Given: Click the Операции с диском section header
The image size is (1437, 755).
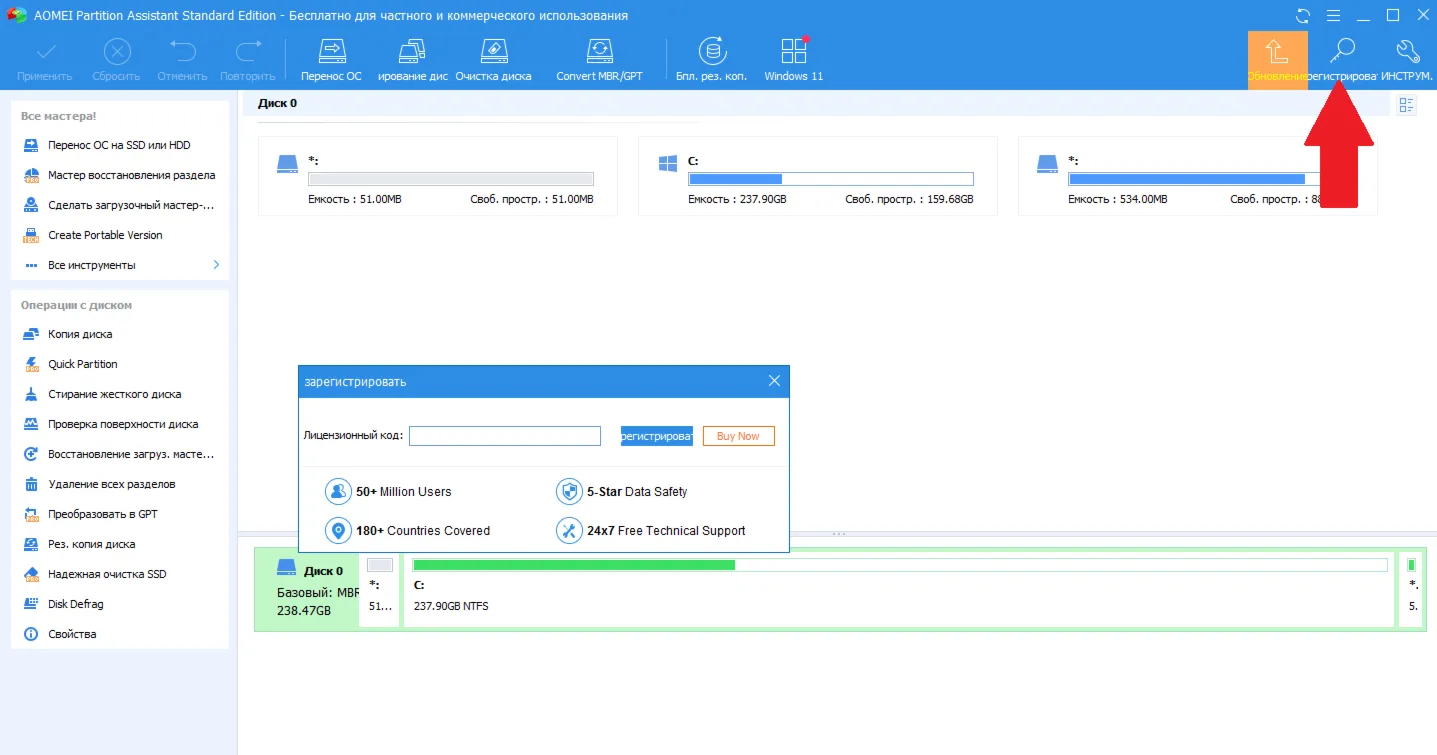Looking at the screenshot, I should point(76,305).
